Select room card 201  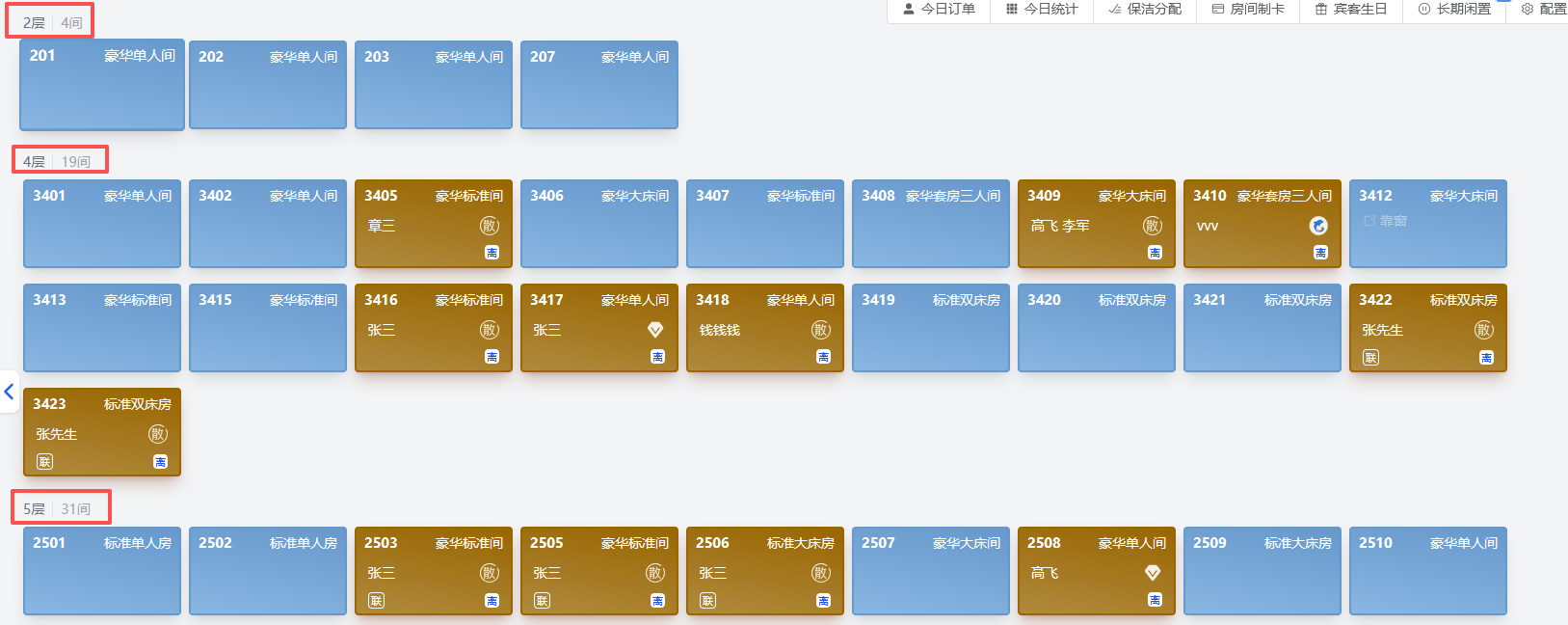pos(102,85)
